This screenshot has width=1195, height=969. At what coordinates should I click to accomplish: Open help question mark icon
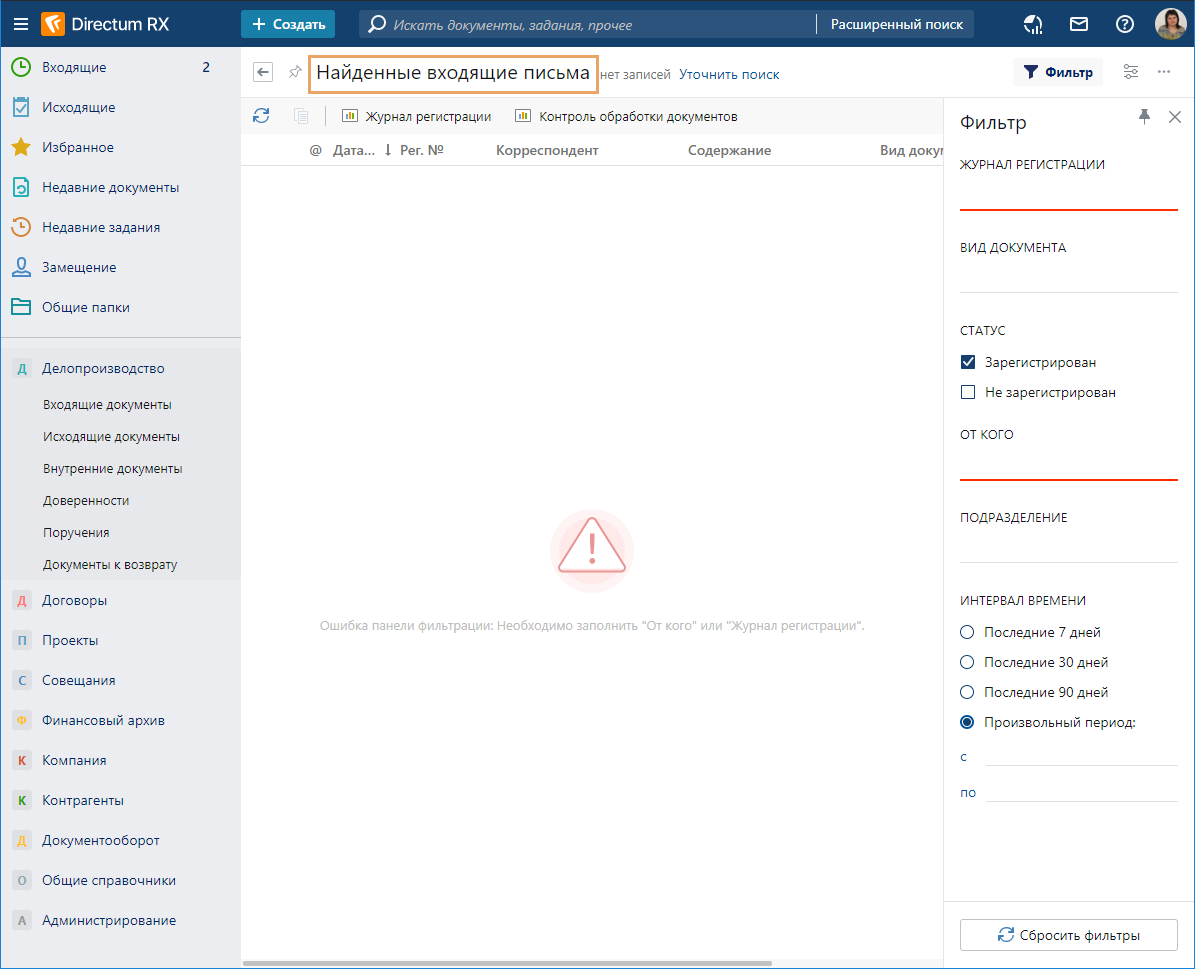pyautogui.click(x=1125, y=24)
